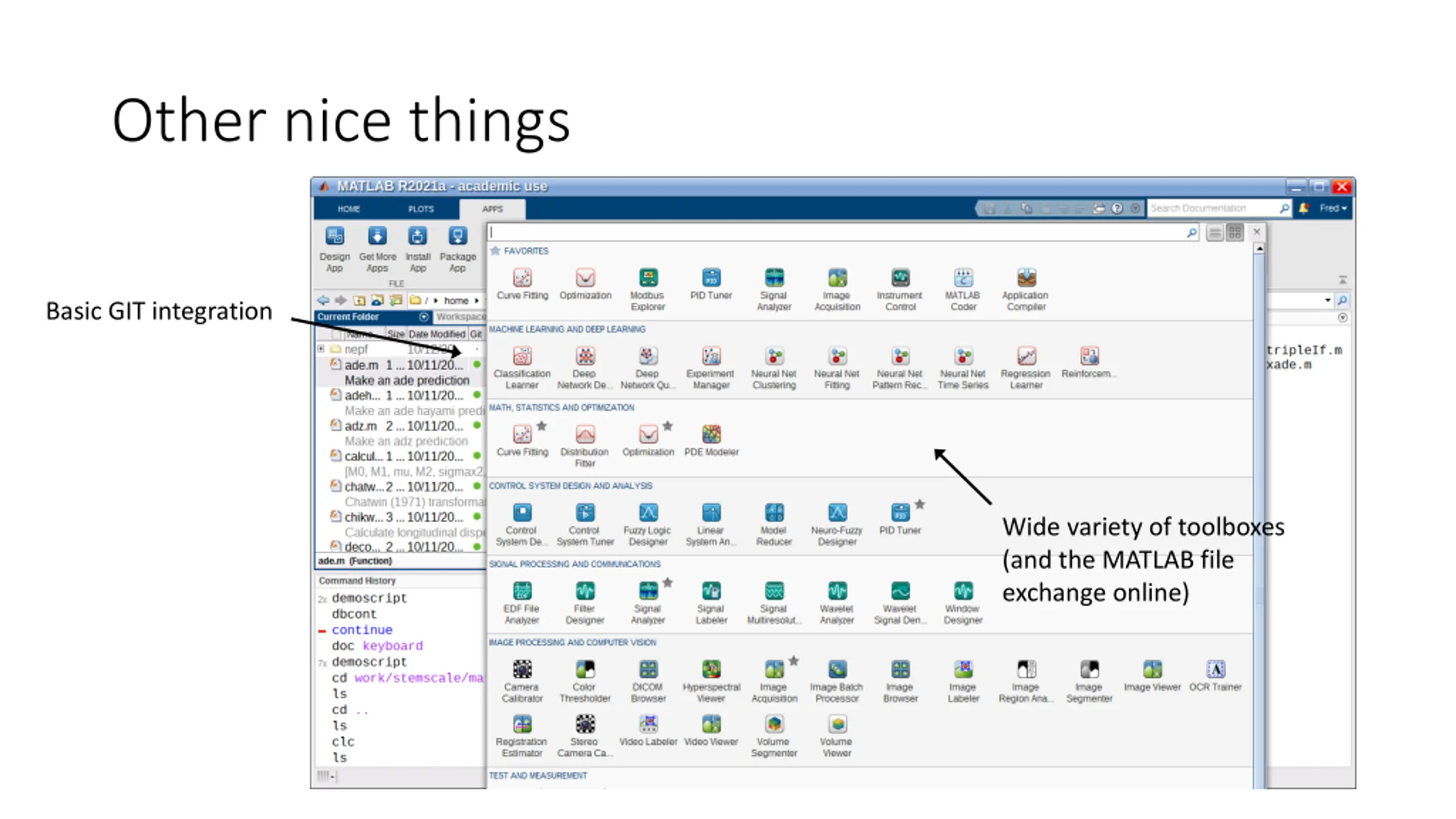Toggle favorite star on PID Tuner in Control System
This screenshot has width=1456, height=819.
click(920, 504)
